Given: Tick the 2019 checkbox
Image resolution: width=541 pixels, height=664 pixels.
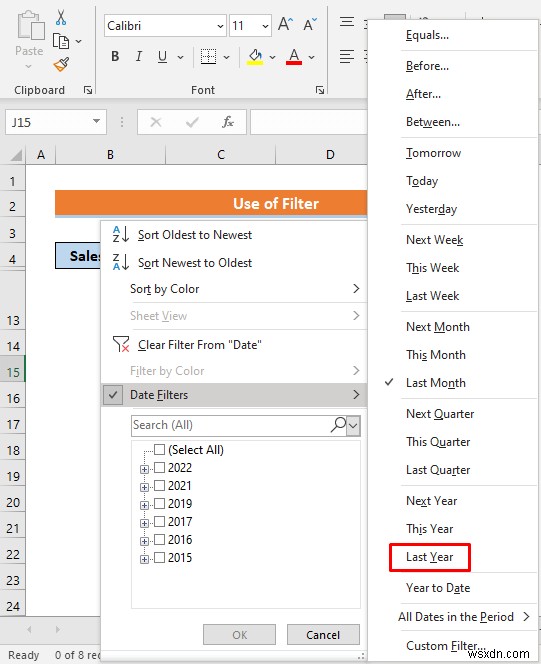Looking at the screenshot, I should point(159,504).
